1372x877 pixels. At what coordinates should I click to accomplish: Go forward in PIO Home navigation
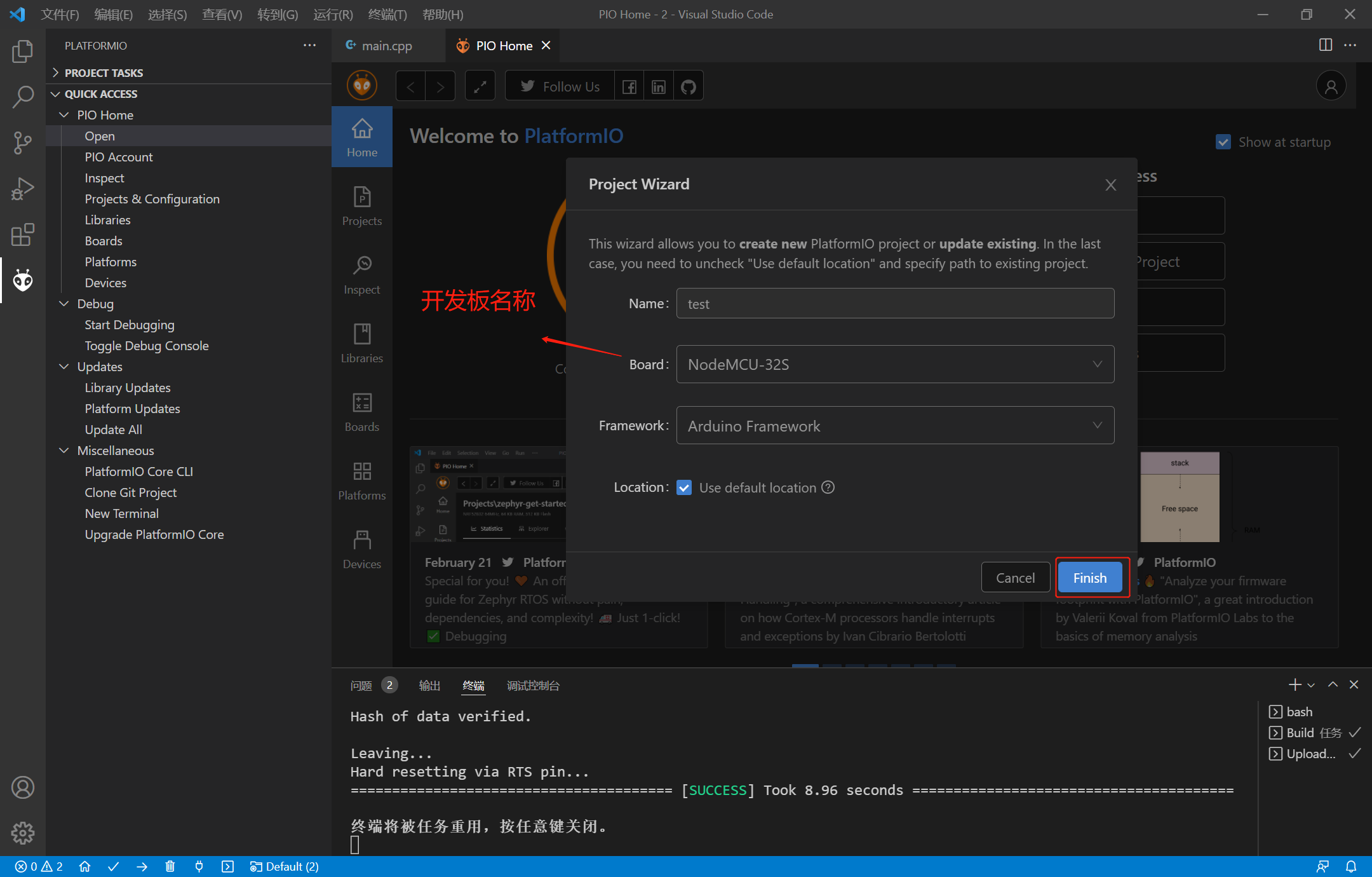click(440, 86)
